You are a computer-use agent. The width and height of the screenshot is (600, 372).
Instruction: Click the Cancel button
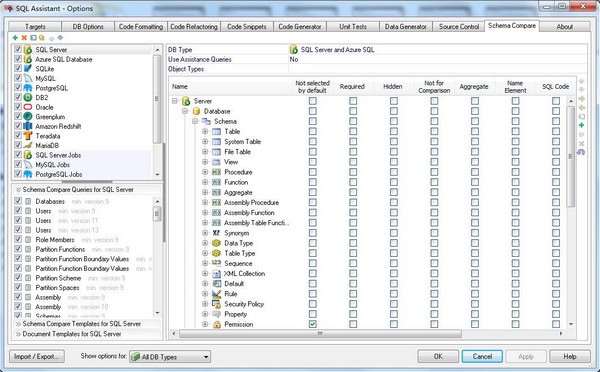click(482, 356)
